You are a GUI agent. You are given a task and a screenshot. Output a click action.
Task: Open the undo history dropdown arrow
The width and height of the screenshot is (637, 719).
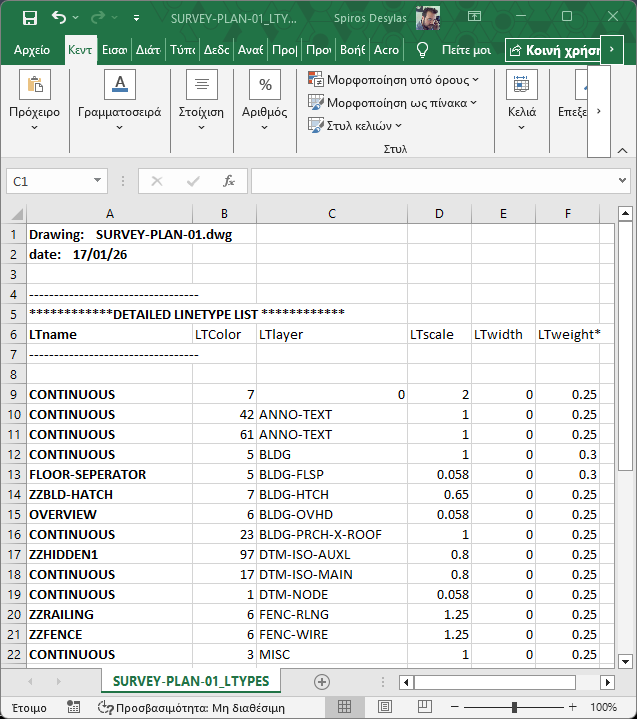coord(76,17)
